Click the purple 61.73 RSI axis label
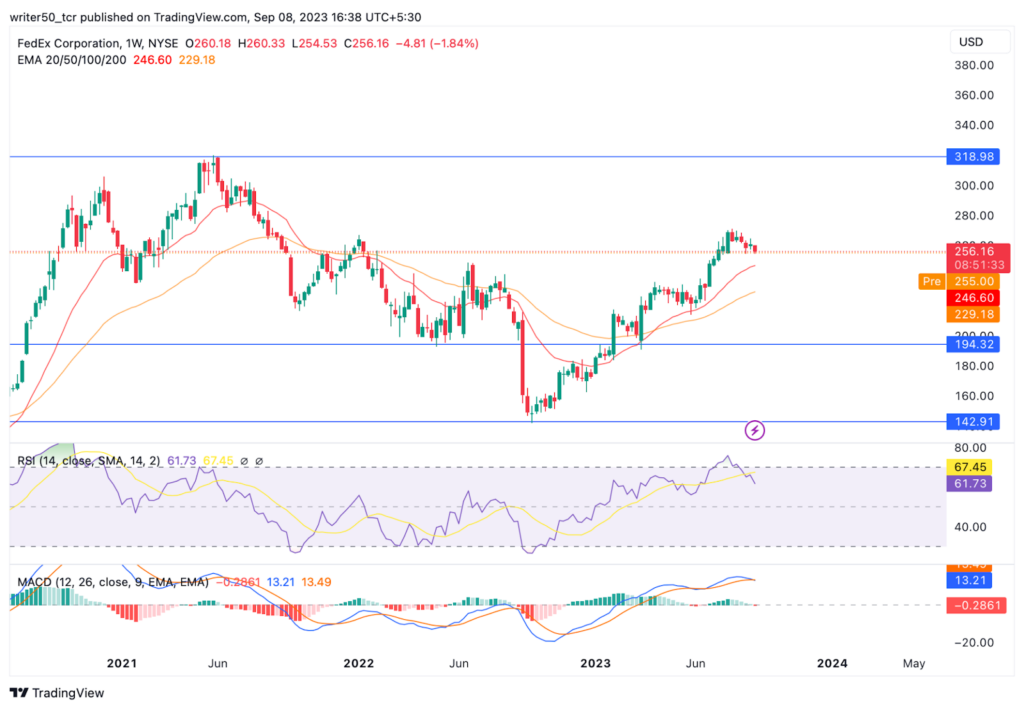The width and height of the screenshot is (1024, 710). pos(969,483)
